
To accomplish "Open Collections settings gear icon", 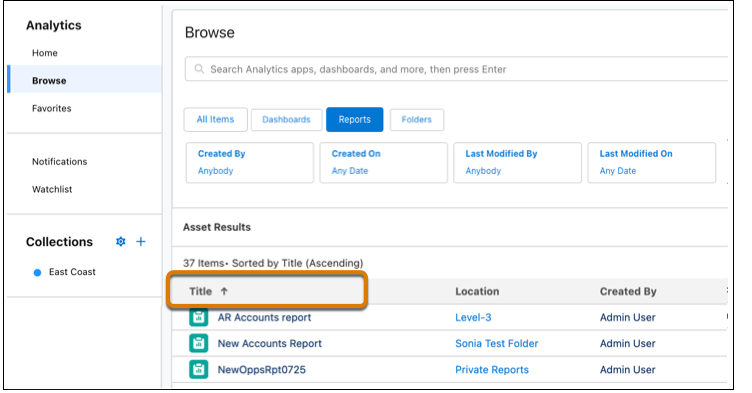I will [x=120, y=241].
